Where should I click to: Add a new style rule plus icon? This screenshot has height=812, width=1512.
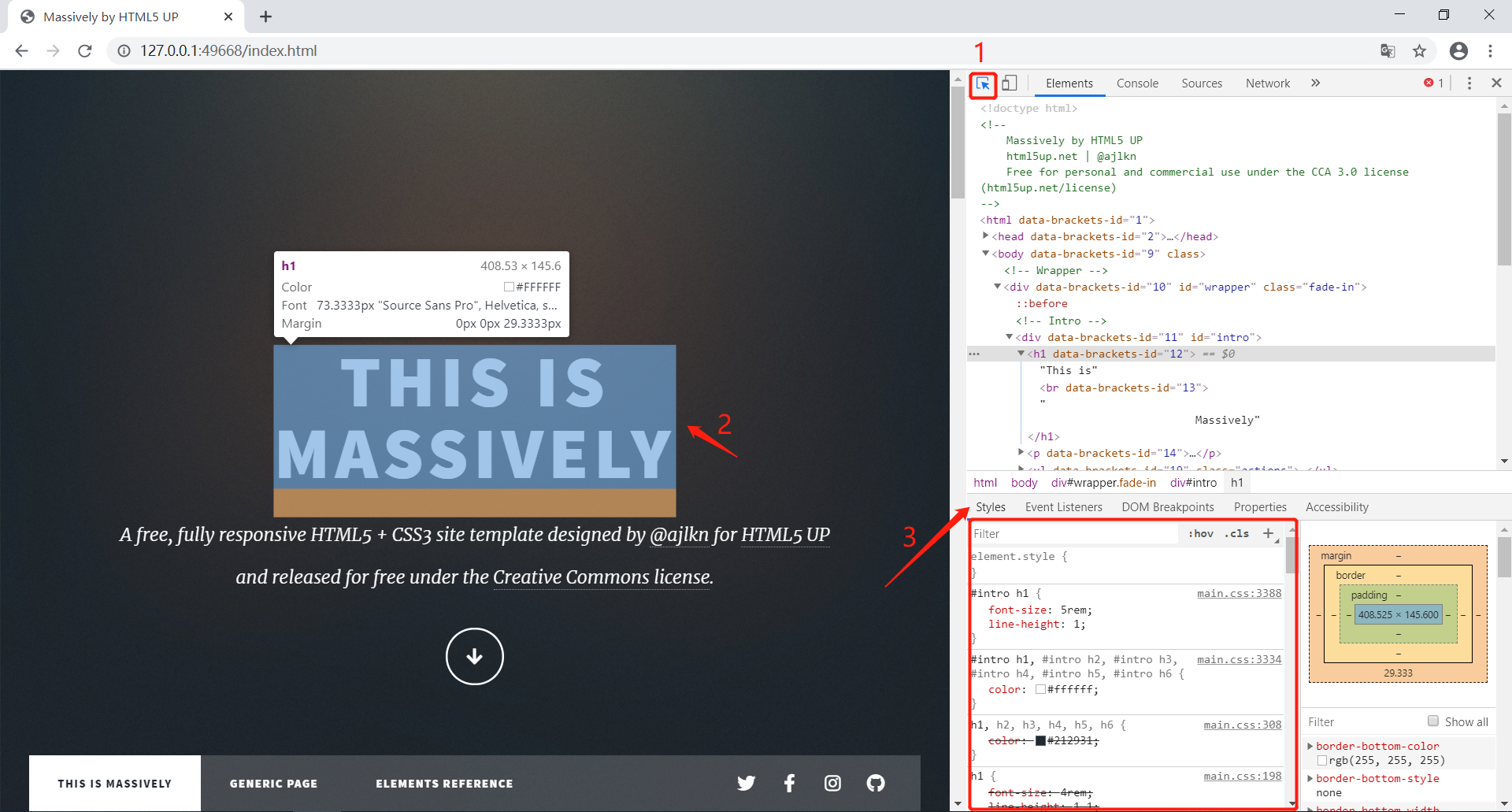[1269, 533]
